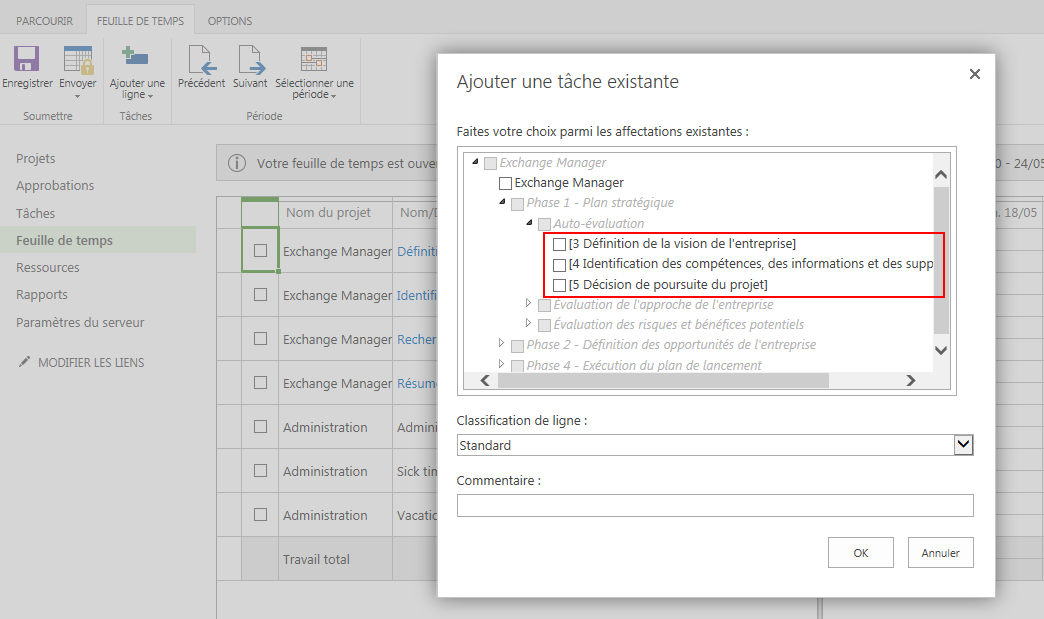This screenshot has height=619, width=1044.
Task: Switch to the Options ribbon tab
Action: click(229, 20)
